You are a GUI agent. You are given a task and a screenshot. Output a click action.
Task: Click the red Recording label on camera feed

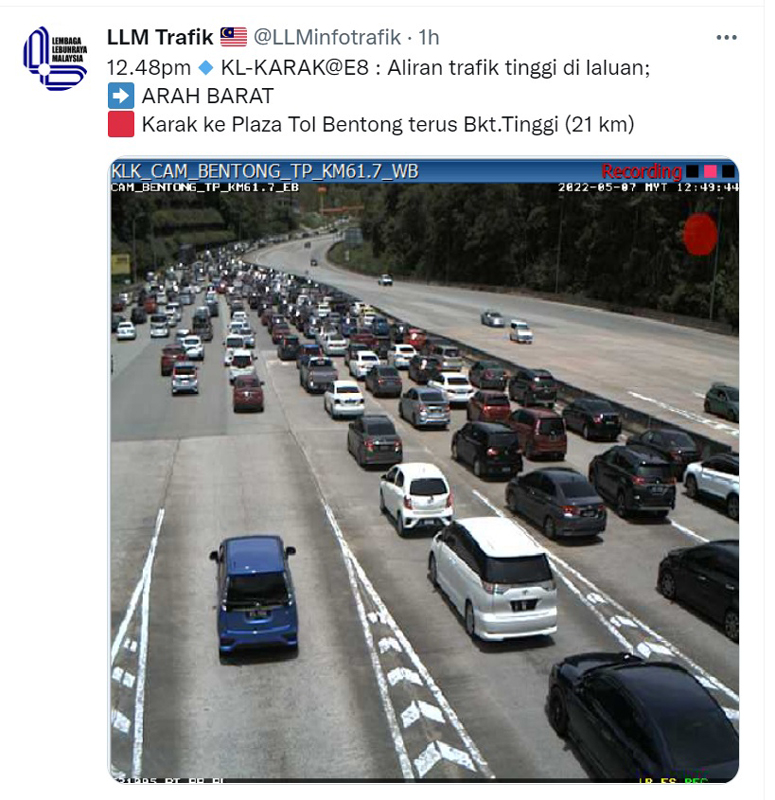click(641, 171)
